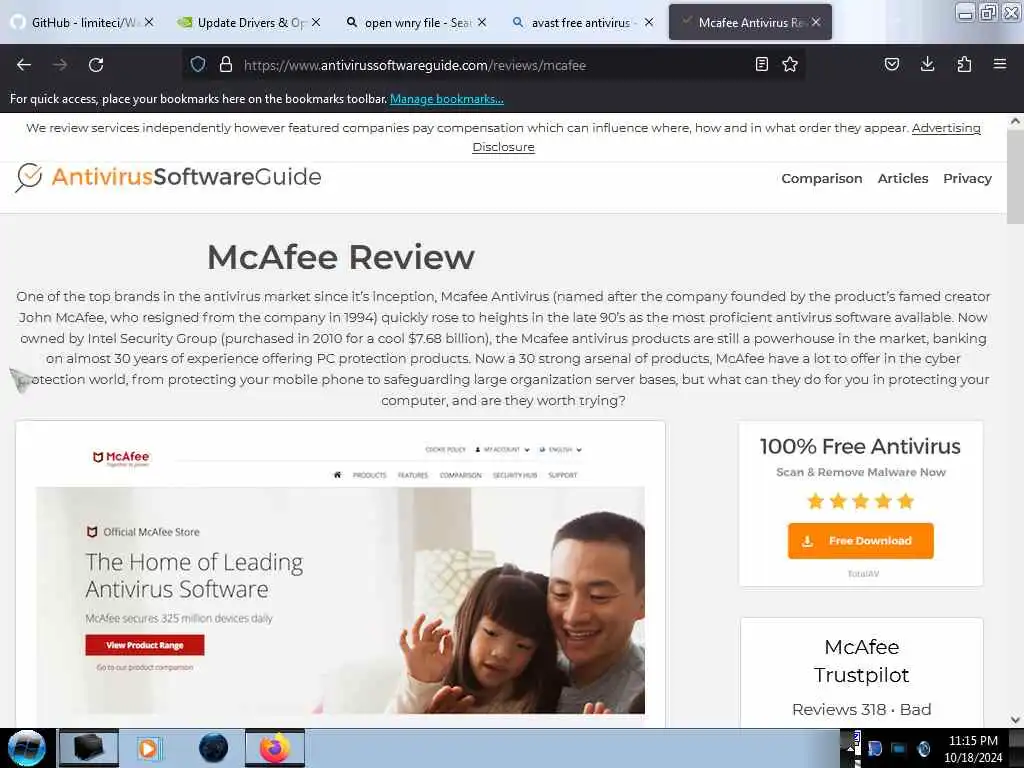The width and height of the screenshot is (1024, 768).
Task: Open the Manage bookmarks link
Action: [x=447, y=99]
